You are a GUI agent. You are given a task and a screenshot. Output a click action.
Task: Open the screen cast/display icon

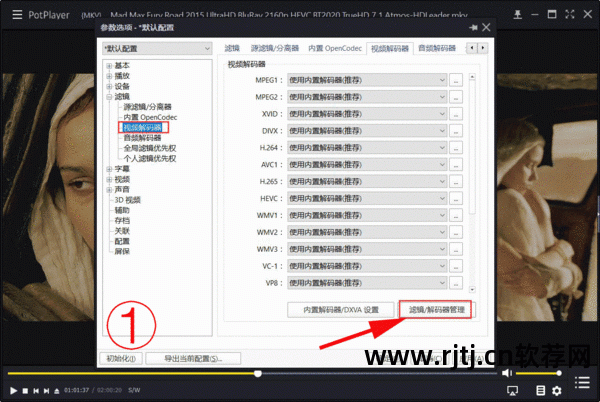pos(512,391)
